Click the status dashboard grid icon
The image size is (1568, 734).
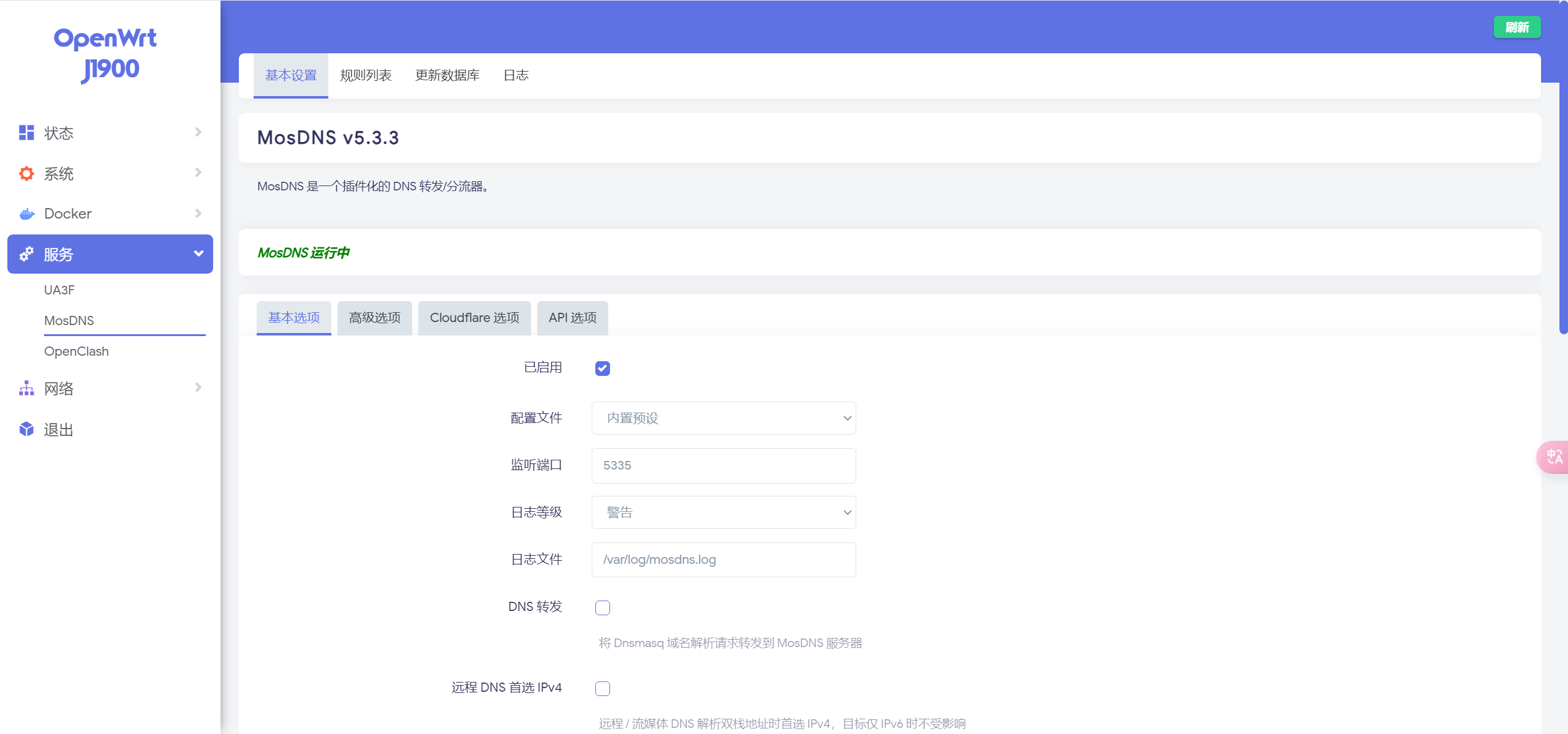pyautogui.click(x=26, y=133)
